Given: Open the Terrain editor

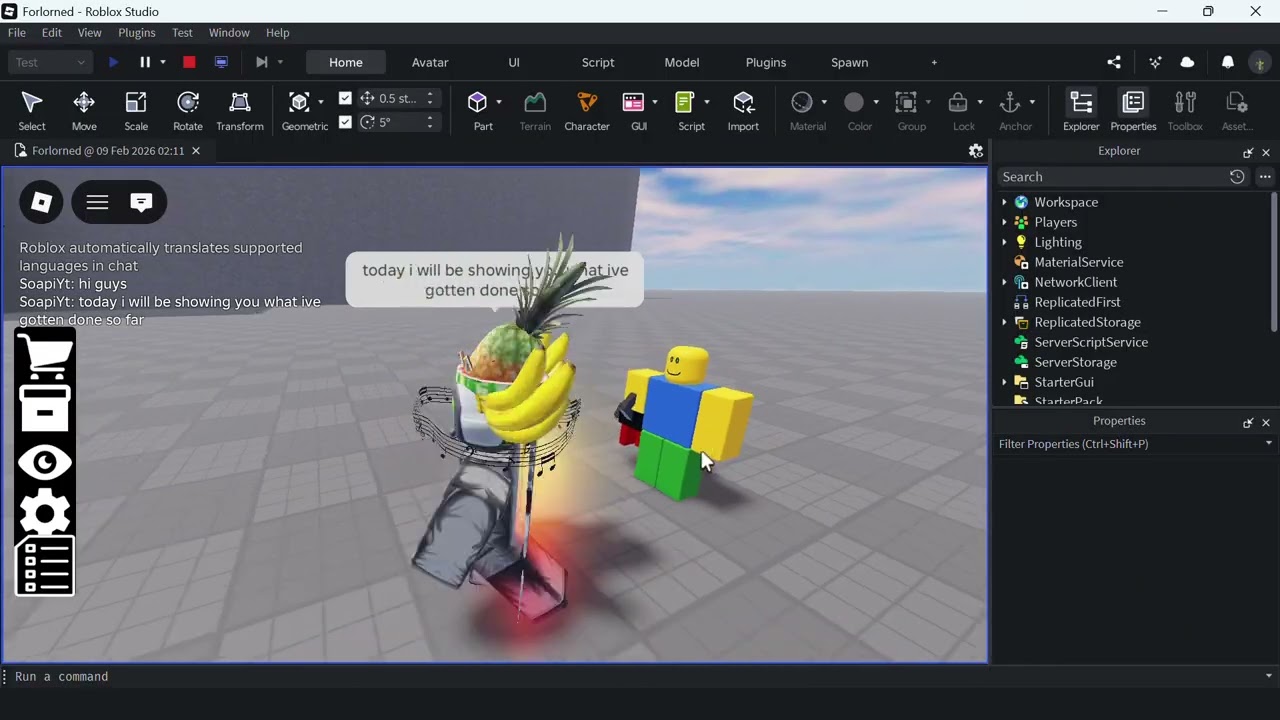Looking at the screenshot, I should point(535,111).
